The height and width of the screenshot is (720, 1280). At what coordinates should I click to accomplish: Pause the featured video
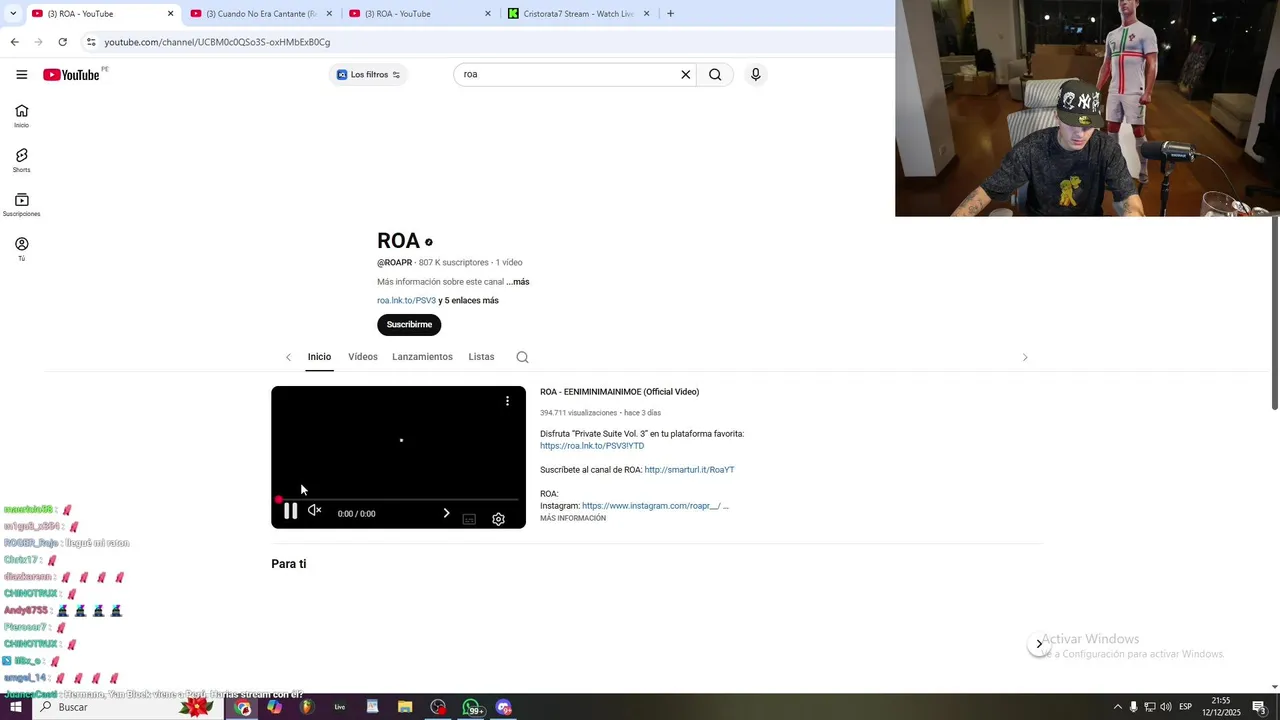[x=290, y=512]
